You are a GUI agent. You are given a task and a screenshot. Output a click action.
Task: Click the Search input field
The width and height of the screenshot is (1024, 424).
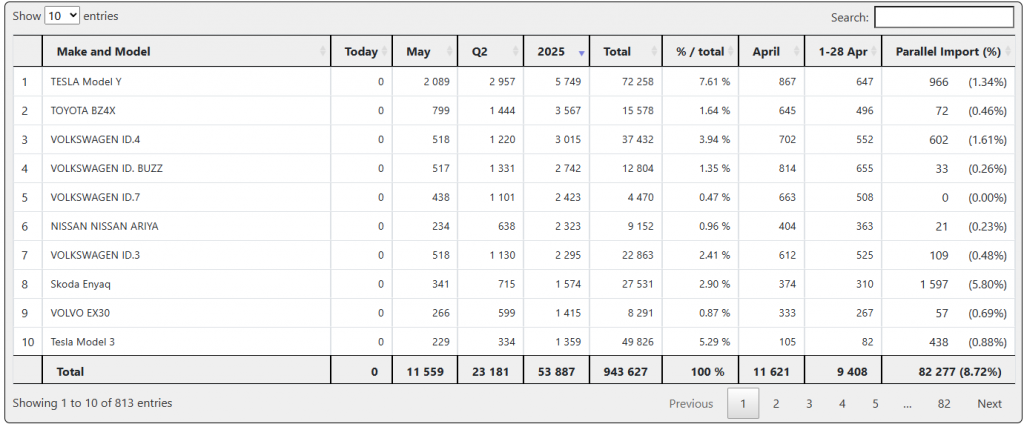coord(943,17)
